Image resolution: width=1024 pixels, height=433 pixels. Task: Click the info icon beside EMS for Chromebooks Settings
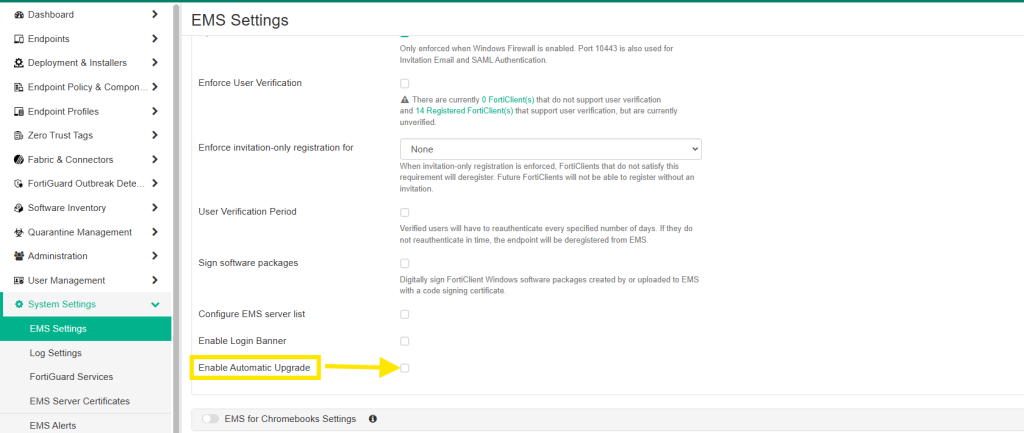coord(373,419)
